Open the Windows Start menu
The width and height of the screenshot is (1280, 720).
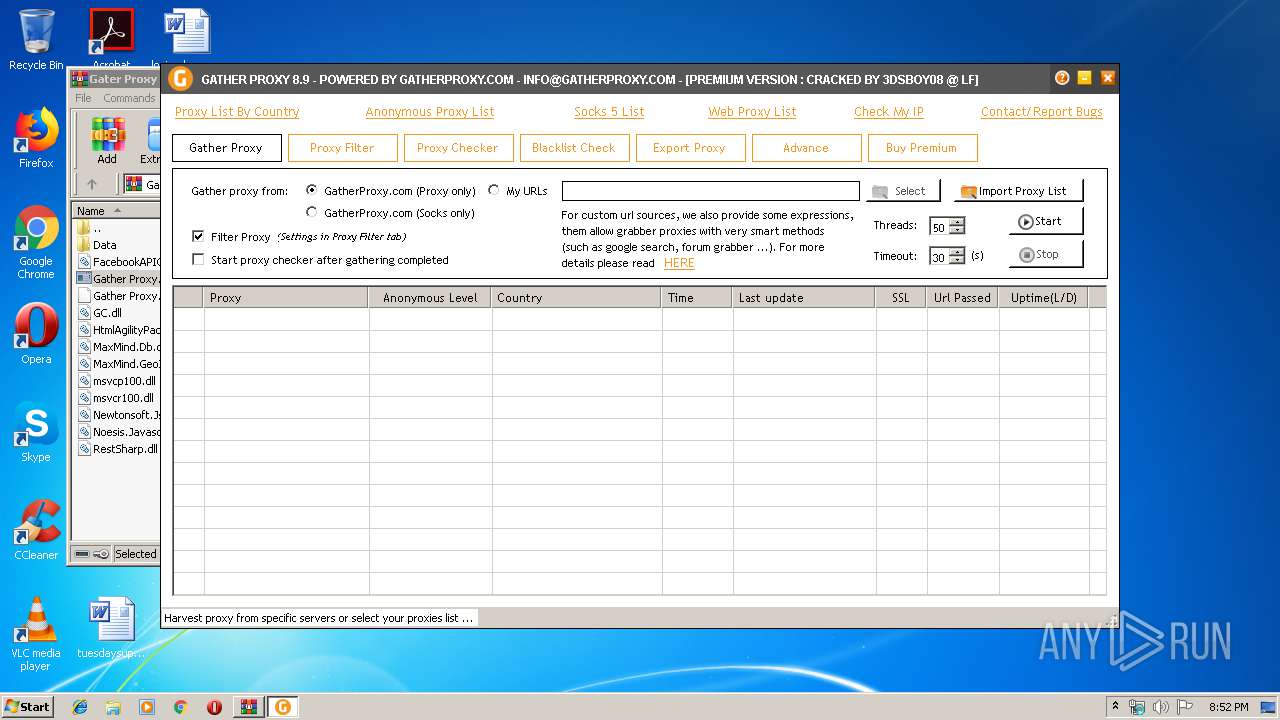point(27,706)
